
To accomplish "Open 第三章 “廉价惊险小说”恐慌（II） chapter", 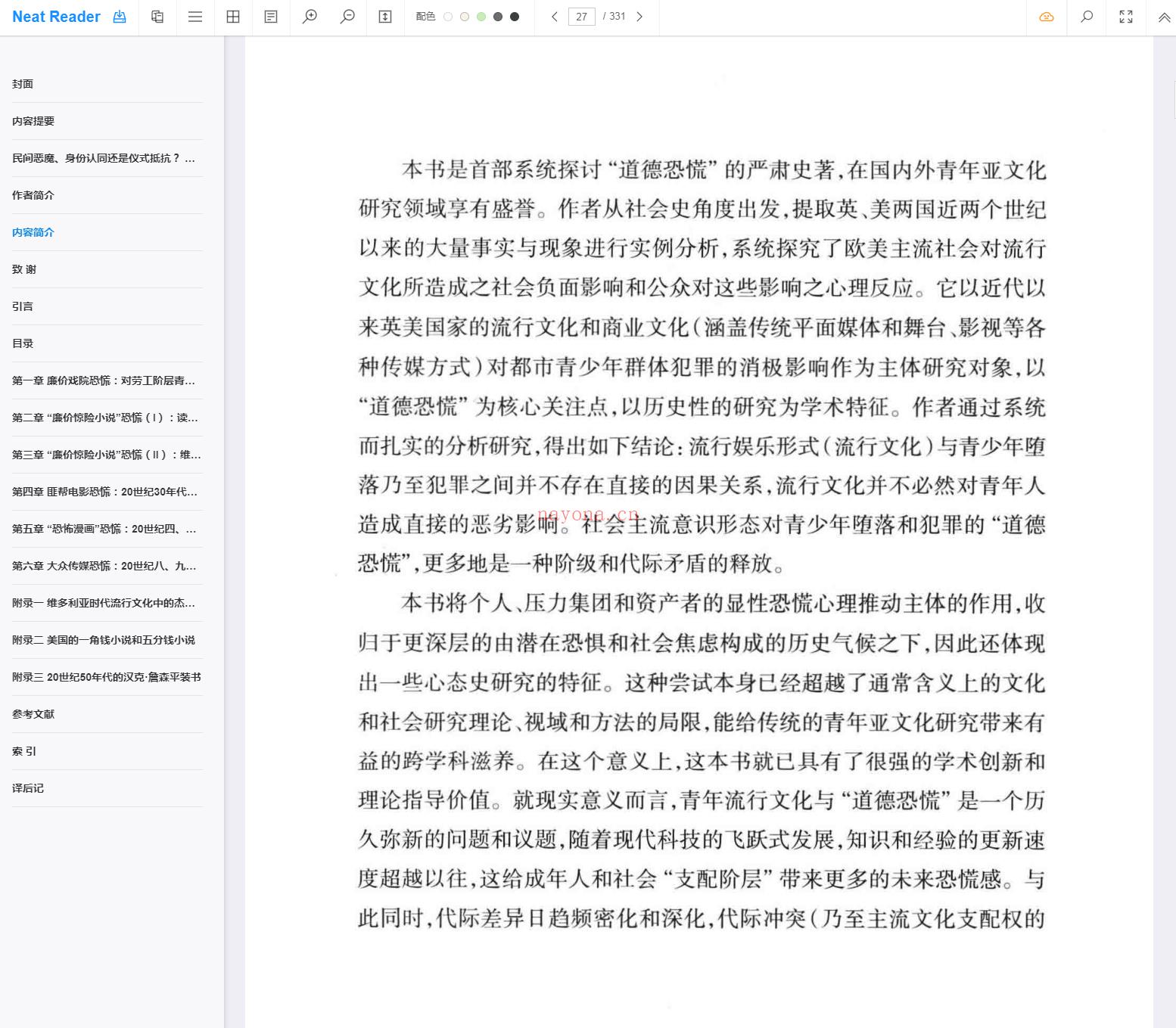I will 107,455.
